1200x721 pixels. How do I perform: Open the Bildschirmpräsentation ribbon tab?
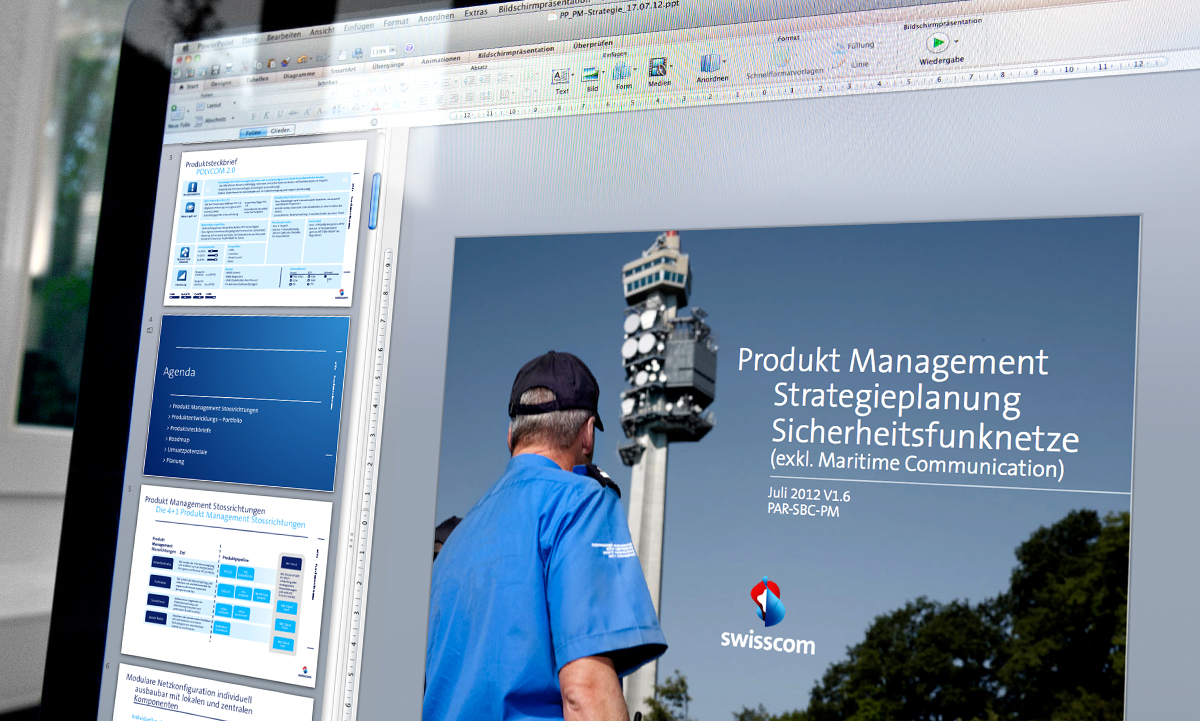[516, 50]
